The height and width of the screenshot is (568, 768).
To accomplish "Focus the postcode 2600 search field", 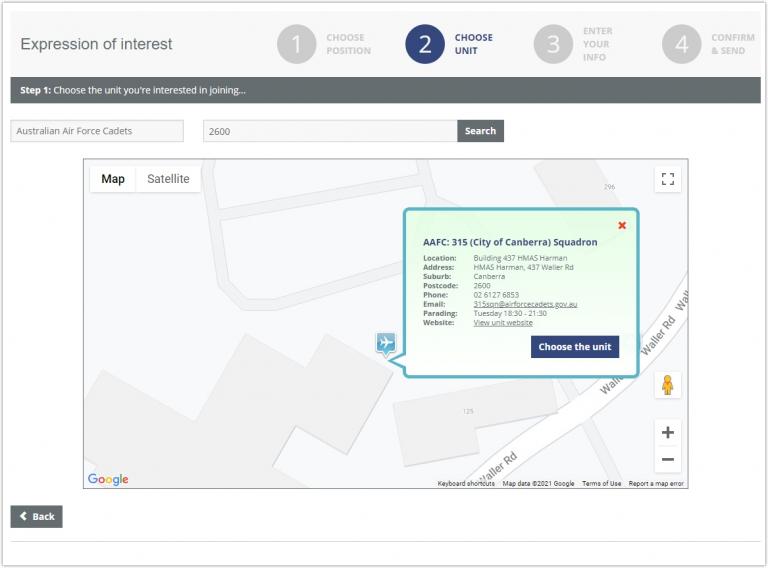I will coord(331,131).
